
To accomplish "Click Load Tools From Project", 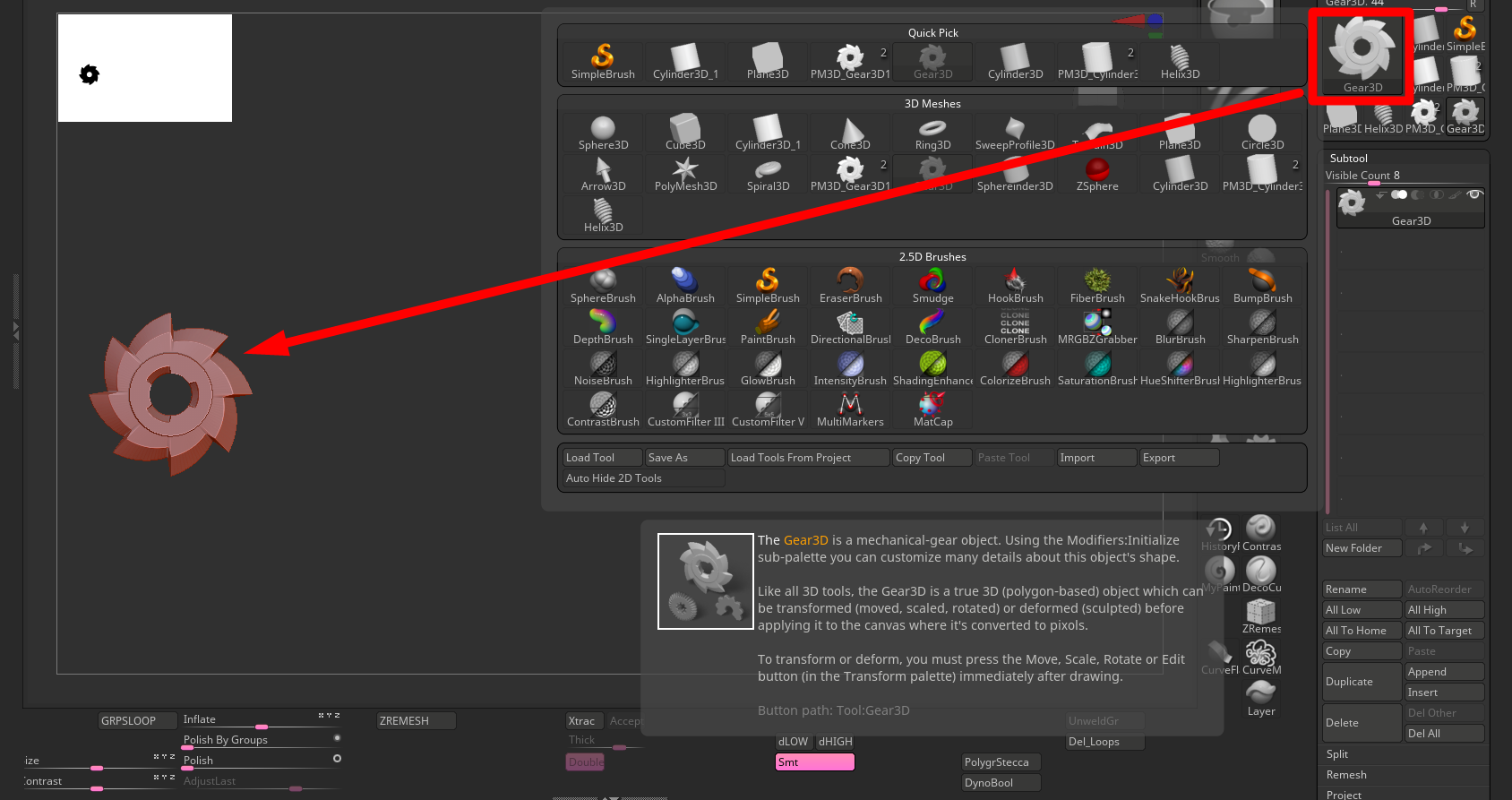I will [x=809, y=458].
